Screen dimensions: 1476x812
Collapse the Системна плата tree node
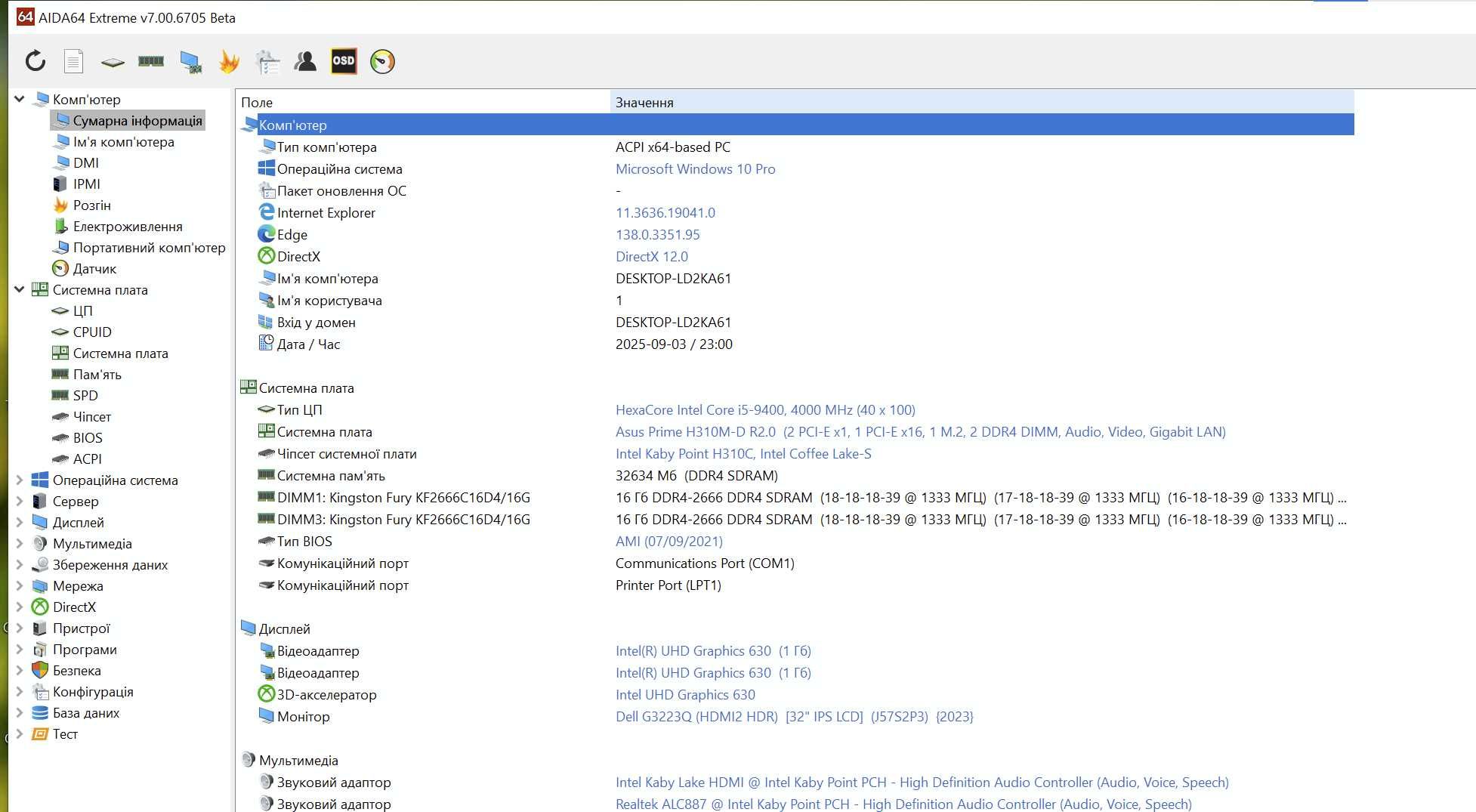tap(20, 289)
